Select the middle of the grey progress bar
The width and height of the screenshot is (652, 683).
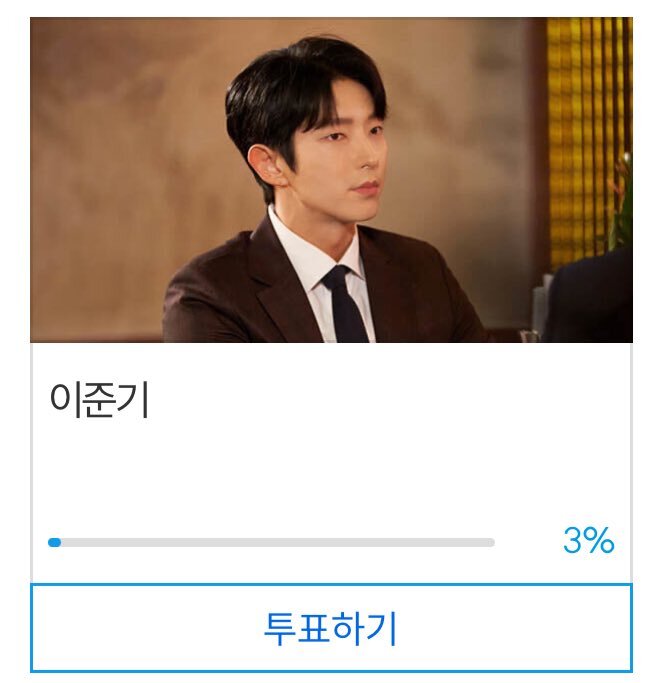271,542
